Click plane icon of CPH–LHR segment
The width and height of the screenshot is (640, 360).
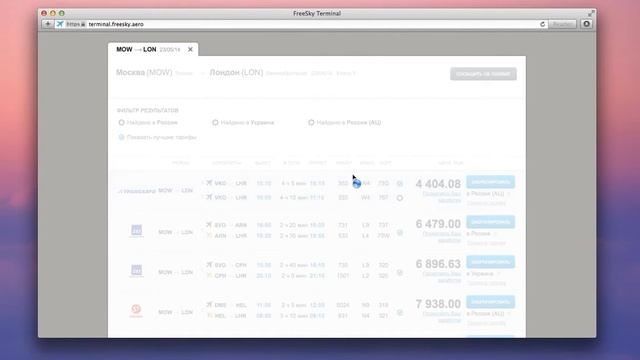[x=209, y=276]
